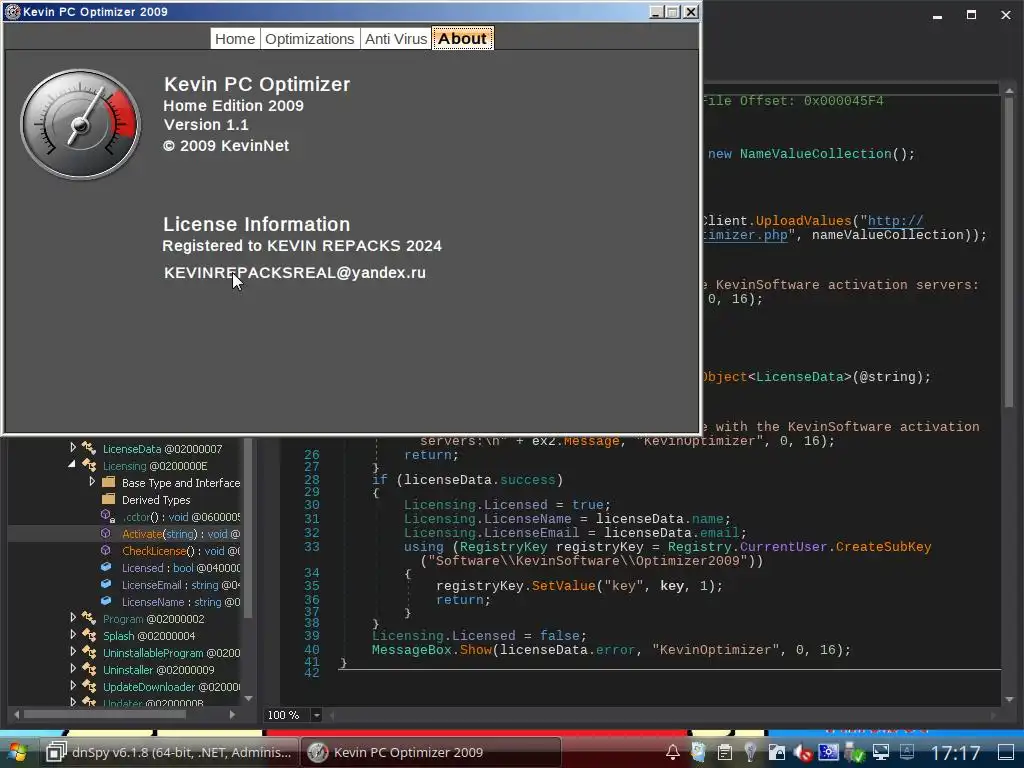1024x768 pixels.
Task: Click the NameValueCollection type reference in code
Action: (815, 154)
